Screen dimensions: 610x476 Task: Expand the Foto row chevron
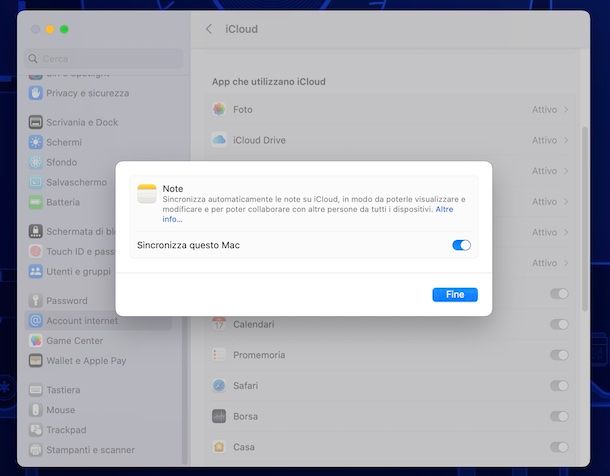click(x=566, y=110)
